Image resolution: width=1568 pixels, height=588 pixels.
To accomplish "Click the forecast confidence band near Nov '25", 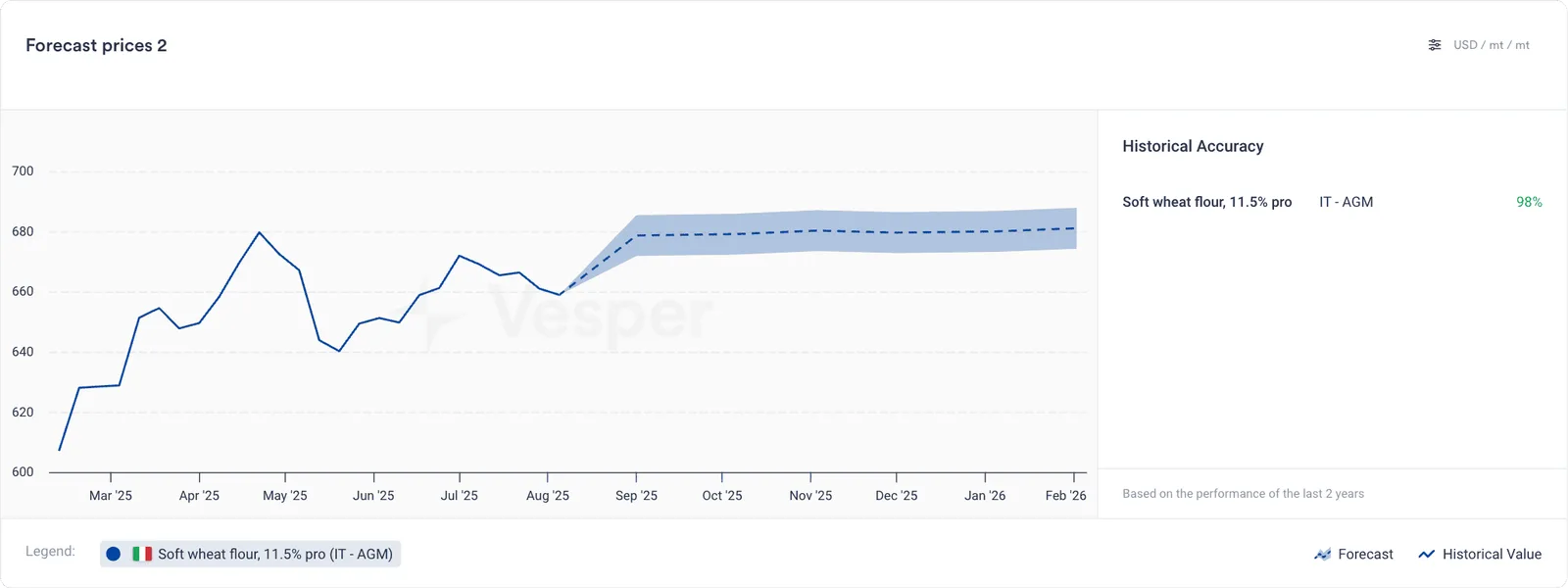I will coord(810,230).
